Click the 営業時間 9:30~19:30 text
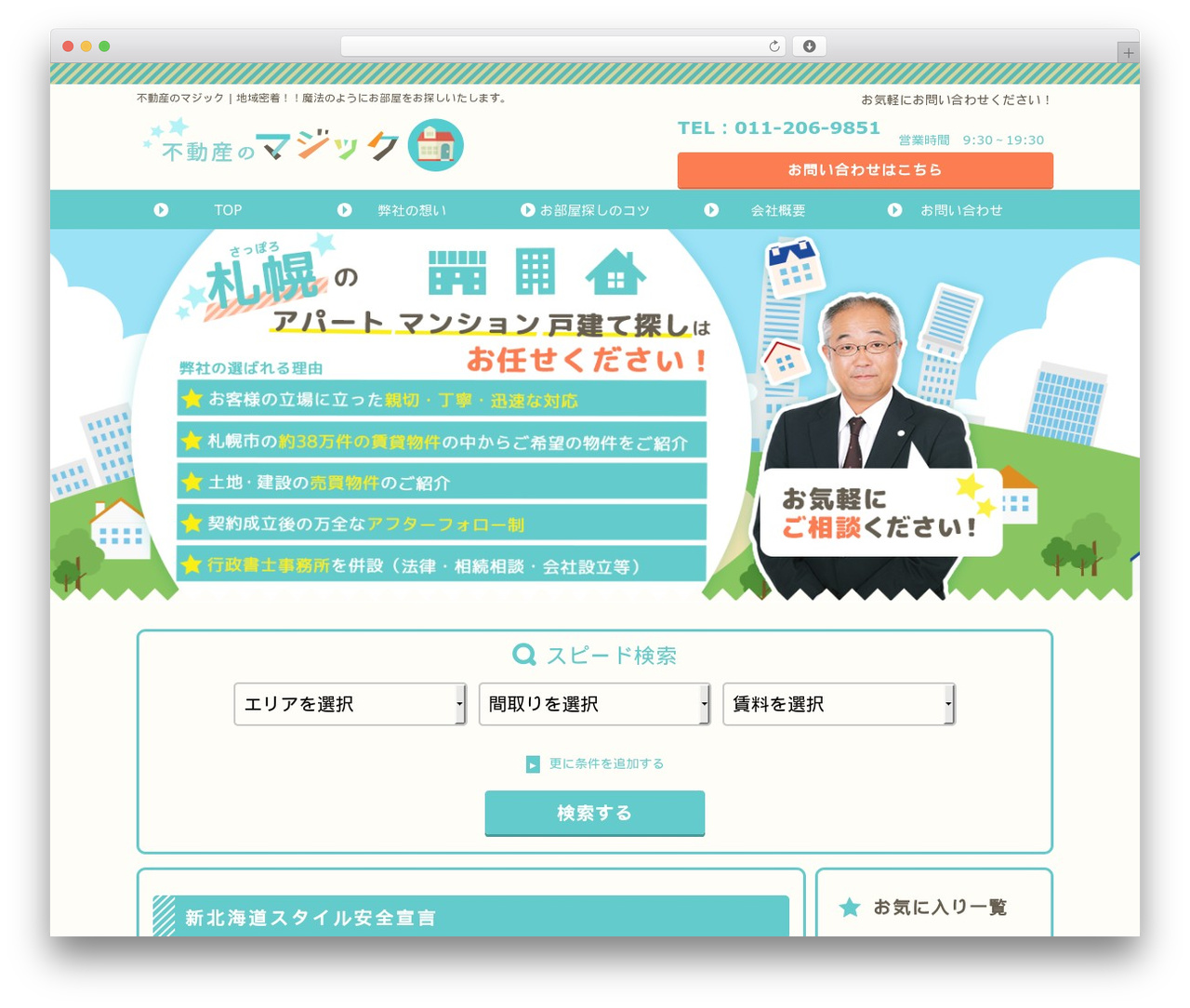Viewport: 1190px width, 1008px height. click(x=971, y=140)
